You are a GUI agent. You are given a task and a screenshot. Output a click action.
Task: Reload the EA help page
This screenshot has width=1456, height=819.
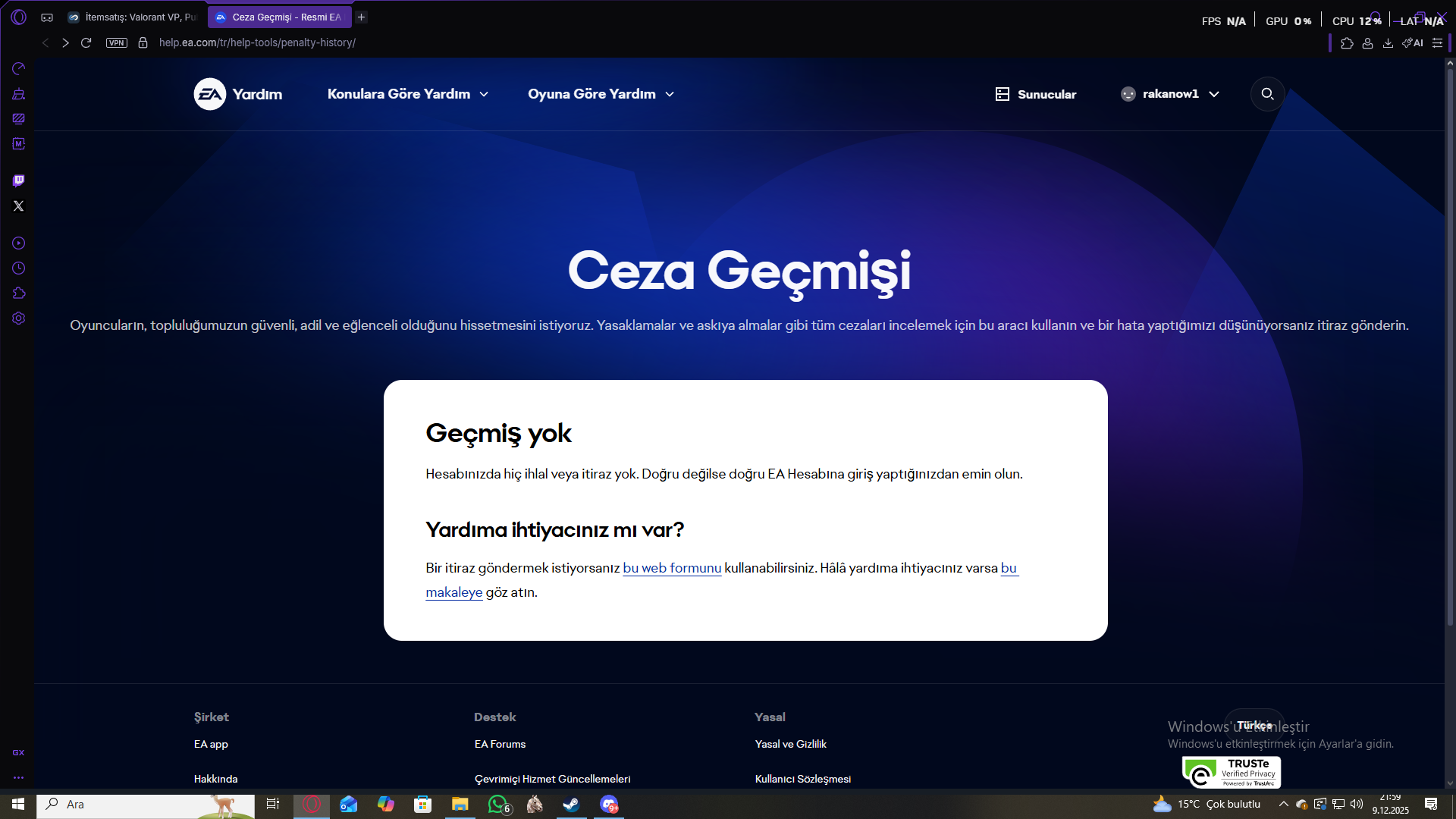point(86,43)
